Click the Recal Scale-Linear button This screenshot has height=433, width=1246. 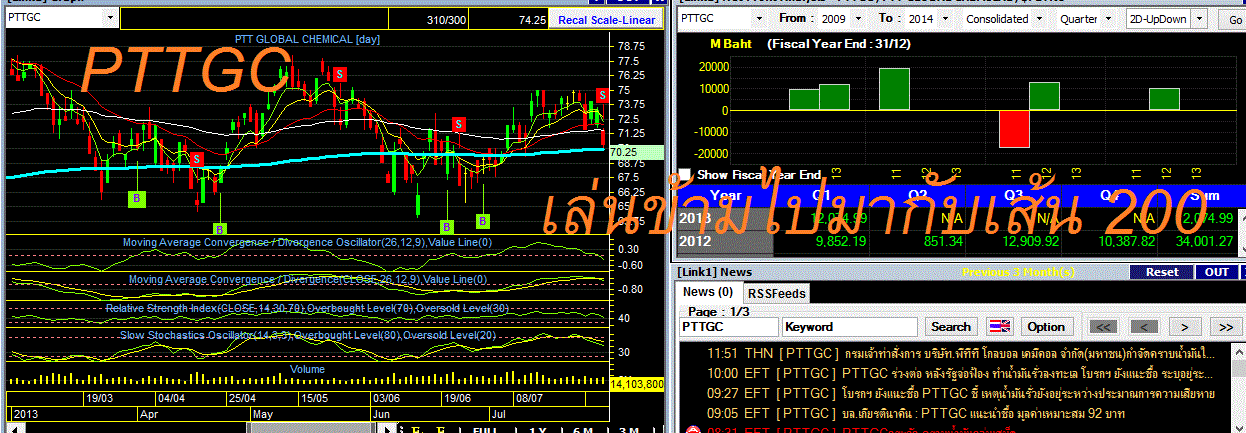coord(607,19)
